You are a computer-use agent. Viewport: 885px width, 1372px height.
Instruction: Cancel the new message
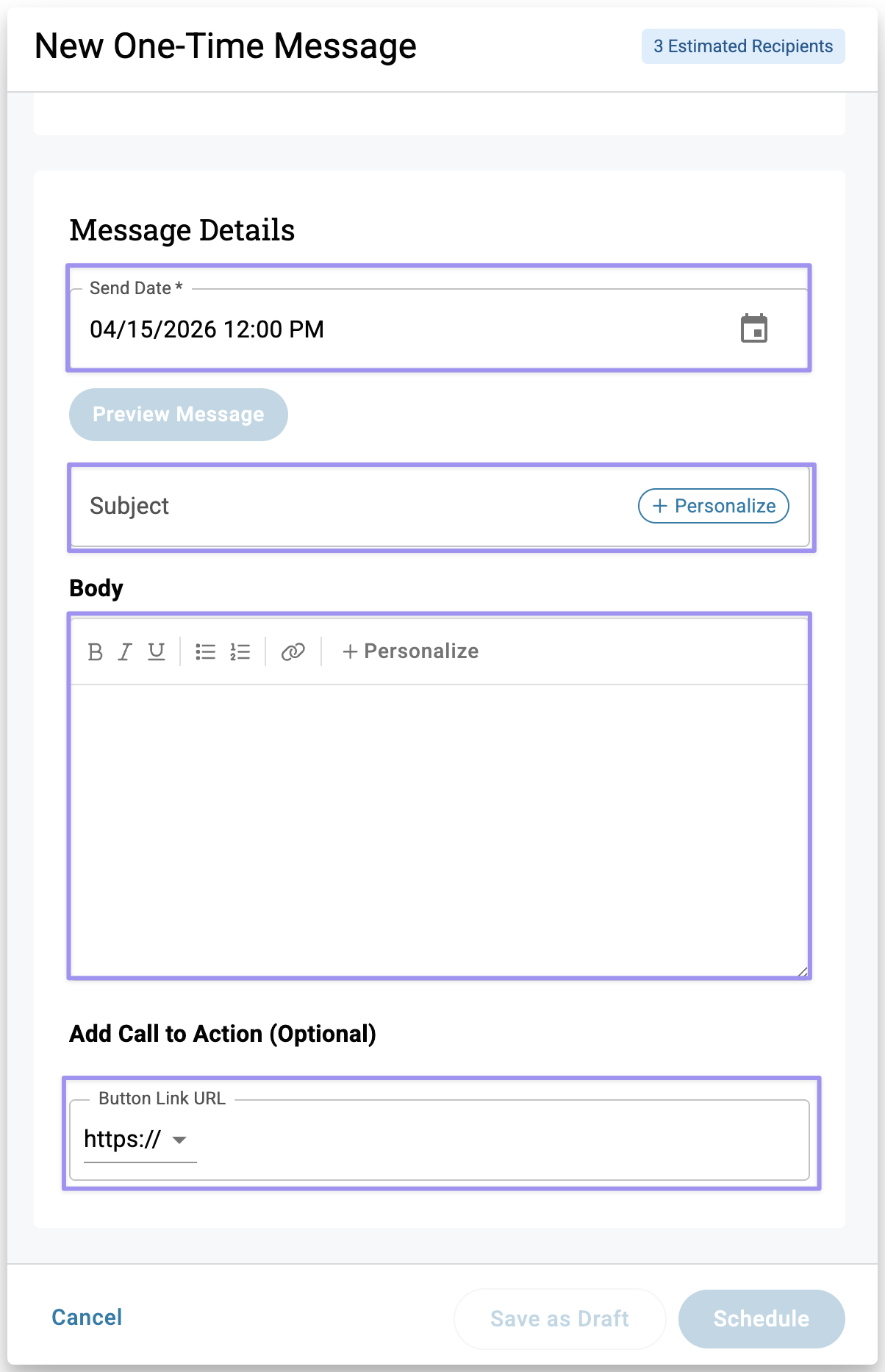(87, 1317)
